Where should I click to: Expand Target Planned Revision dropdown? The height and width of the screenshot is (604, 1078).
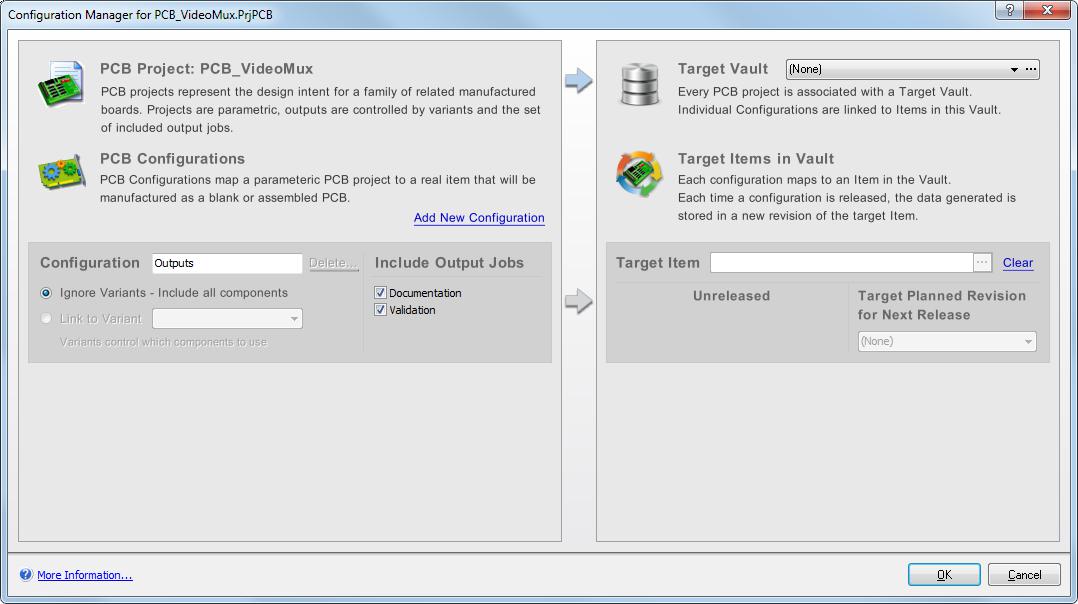click(x=1027, y=342)
